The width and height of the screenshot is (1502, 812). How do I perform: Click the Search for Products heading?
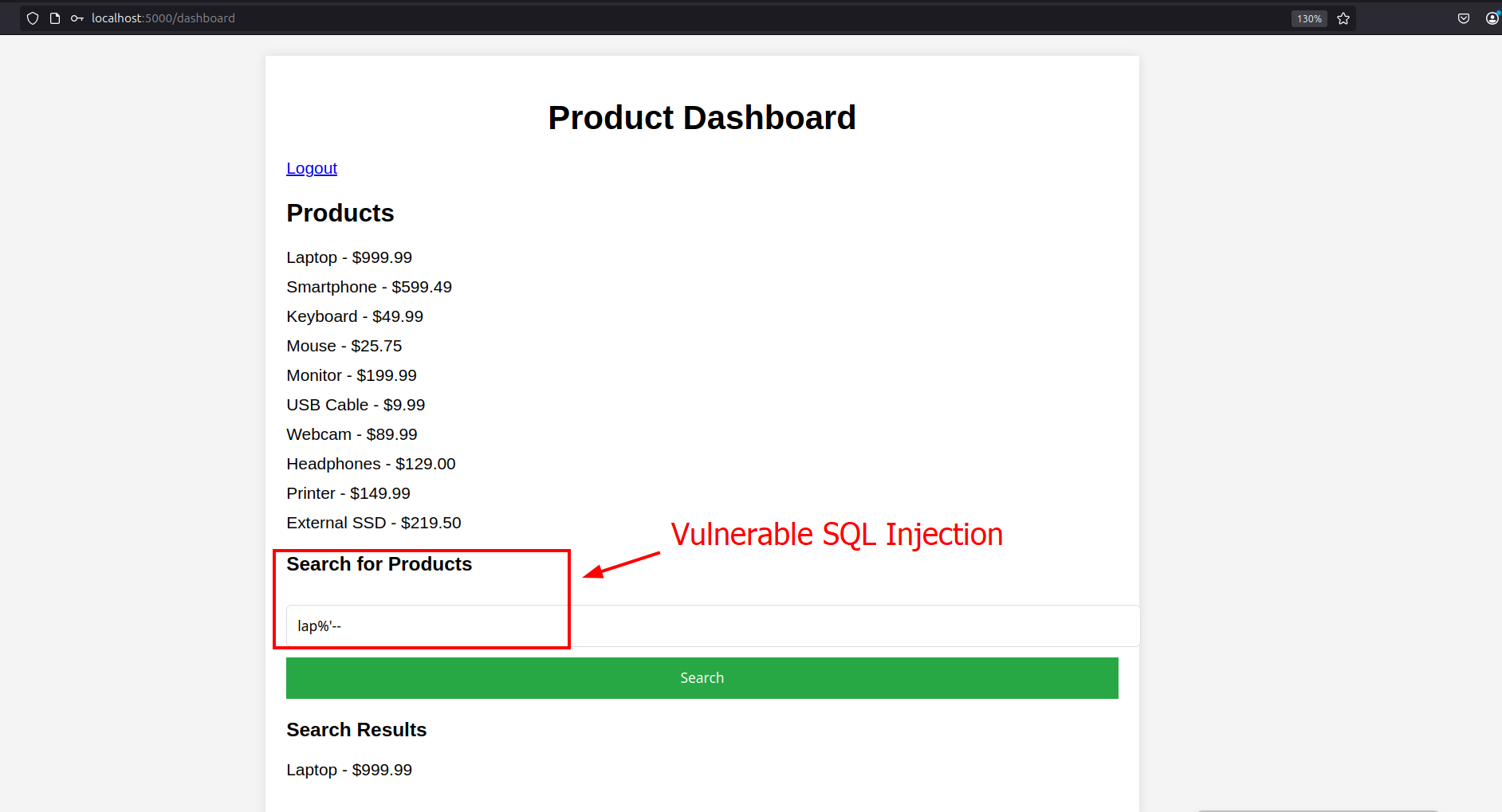click(379, 564)
